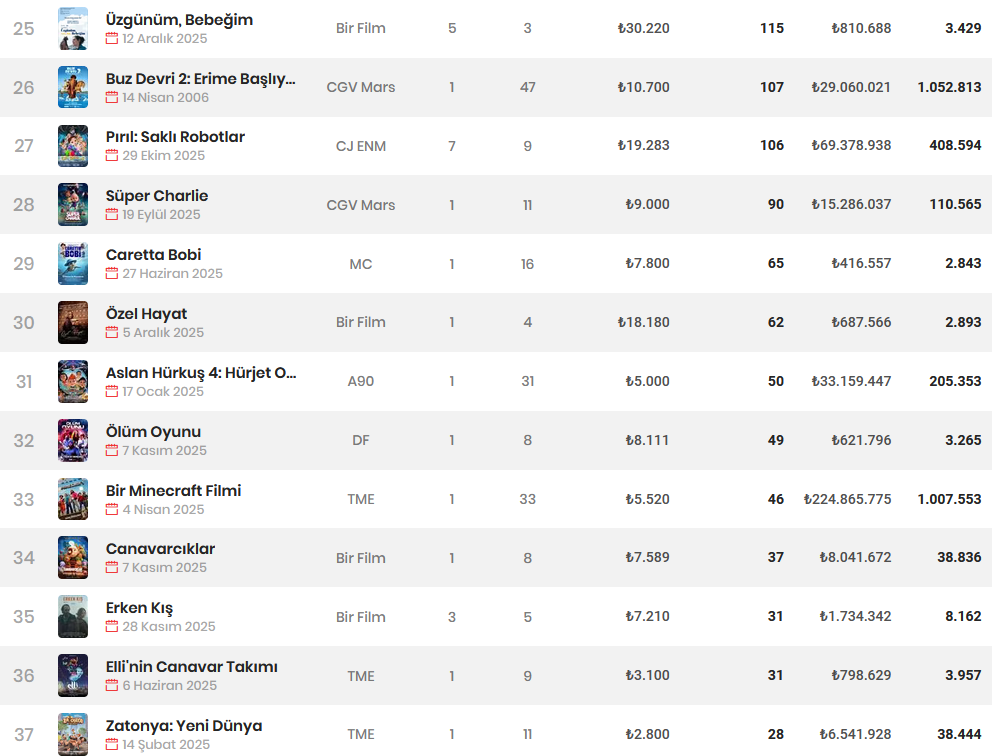1004x756 pixels.
Task: Select the Pırıl: Saklı Robotlar poster
Action: click(73, 146)
